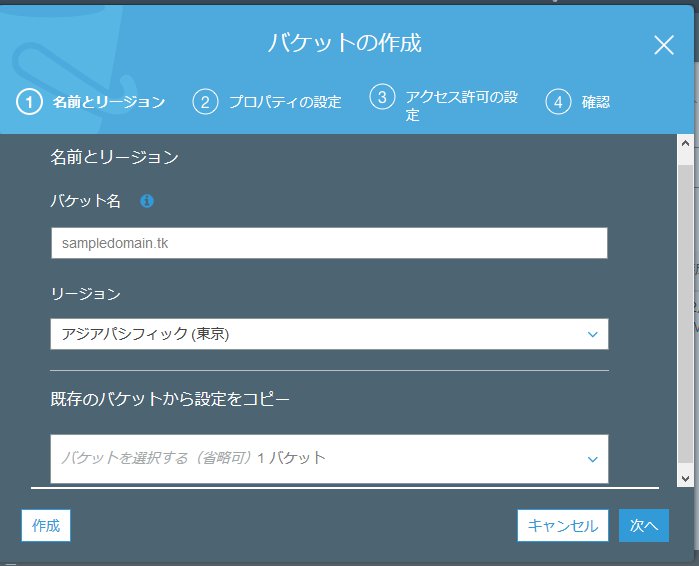Click the step 1 circle icon

pyautogui.click(x=30, y=102)
